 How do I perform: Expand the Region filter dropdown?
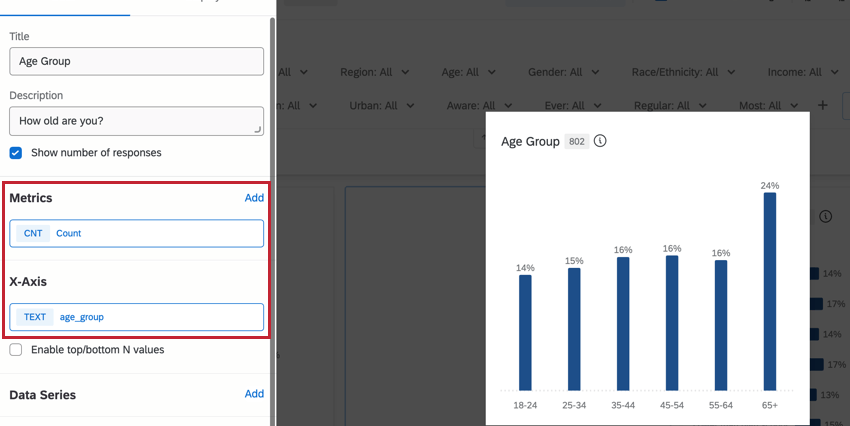tap(381, 72)
